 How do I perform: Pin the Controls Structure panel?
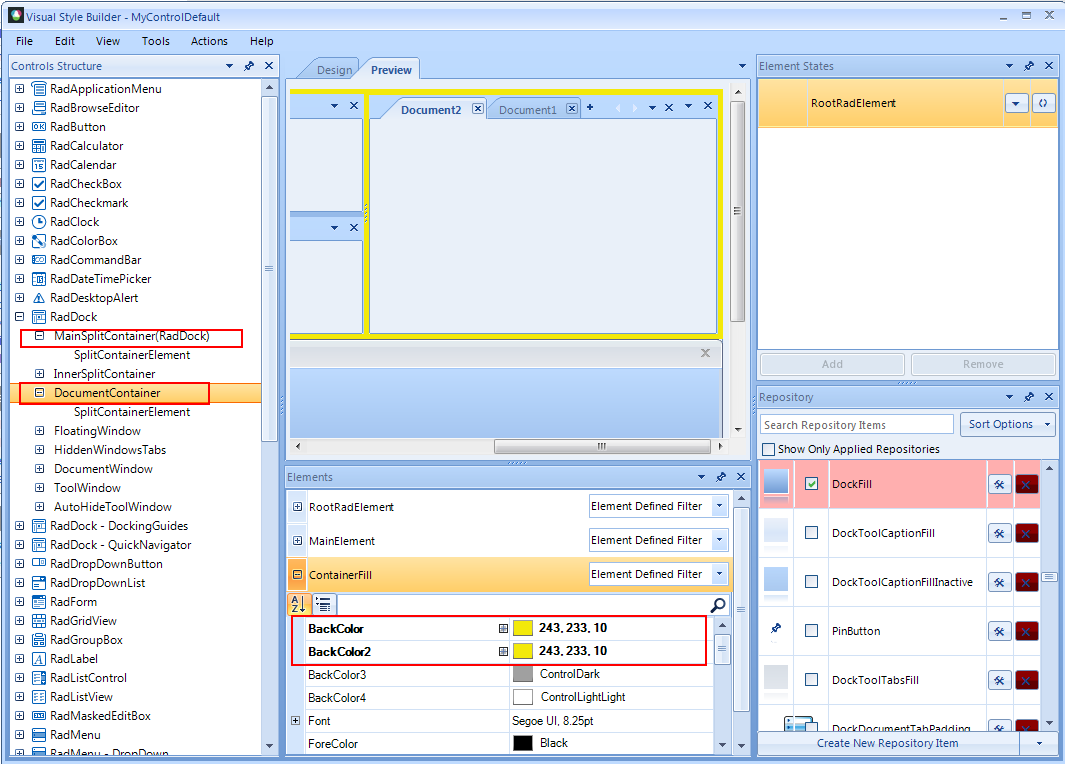(249, 66)
